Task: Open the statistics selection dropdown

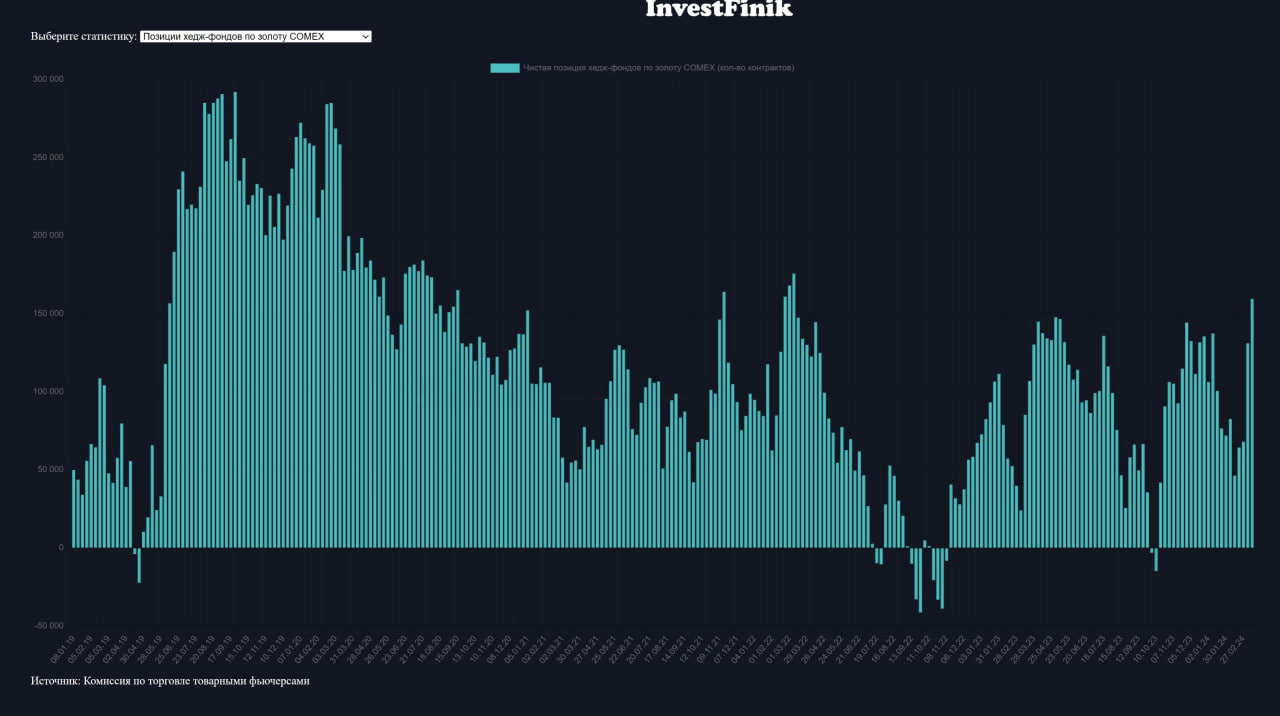Action: (x=256, y=36)
